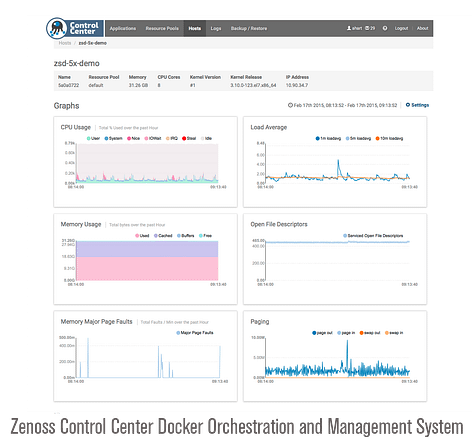Click the Control Center octopus logo

click(x=57, y=28)
